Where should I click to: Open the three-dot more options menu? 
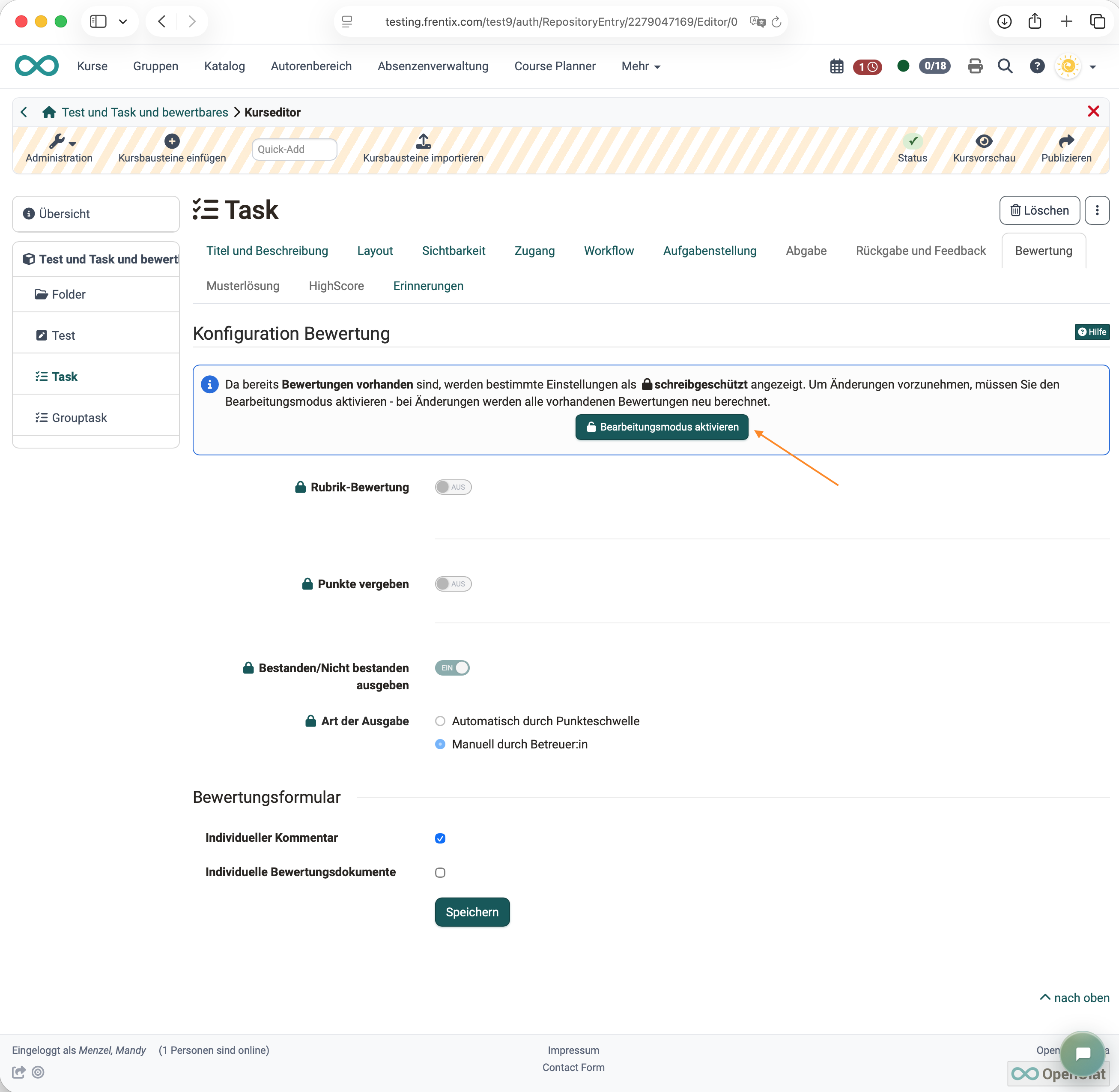(x=1097, y=210)
